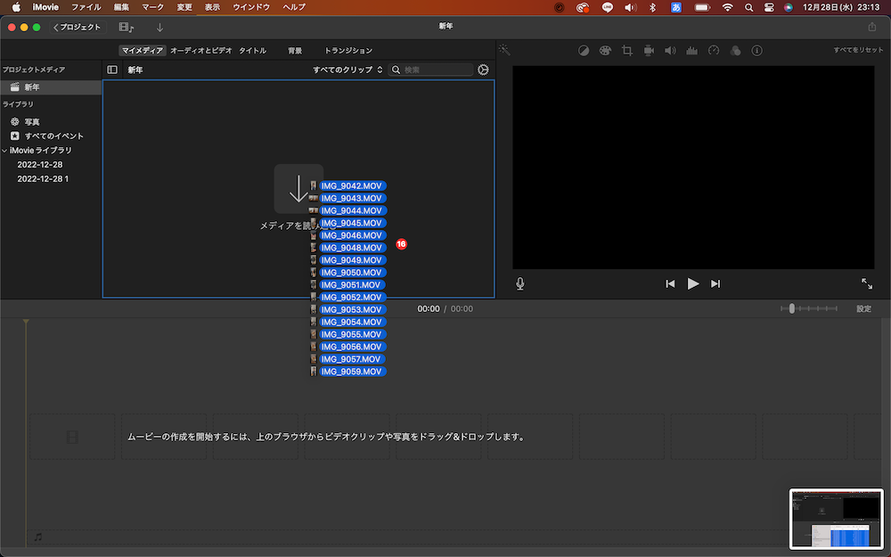Open the ウインドウ menu
891x557 pixels.
point(251,7)
